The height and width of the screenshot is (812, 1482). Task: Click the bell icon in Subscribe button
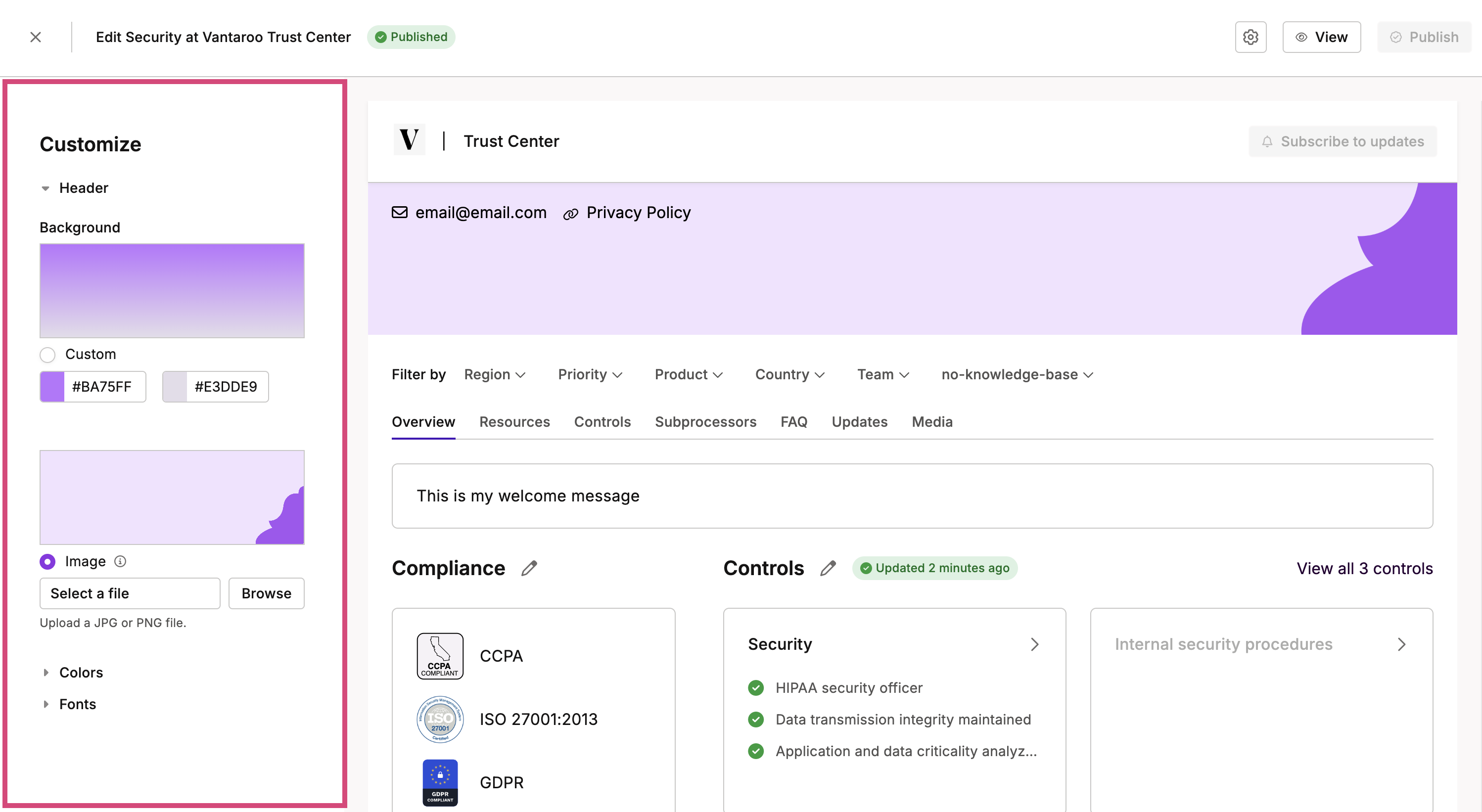[1267, 141]
